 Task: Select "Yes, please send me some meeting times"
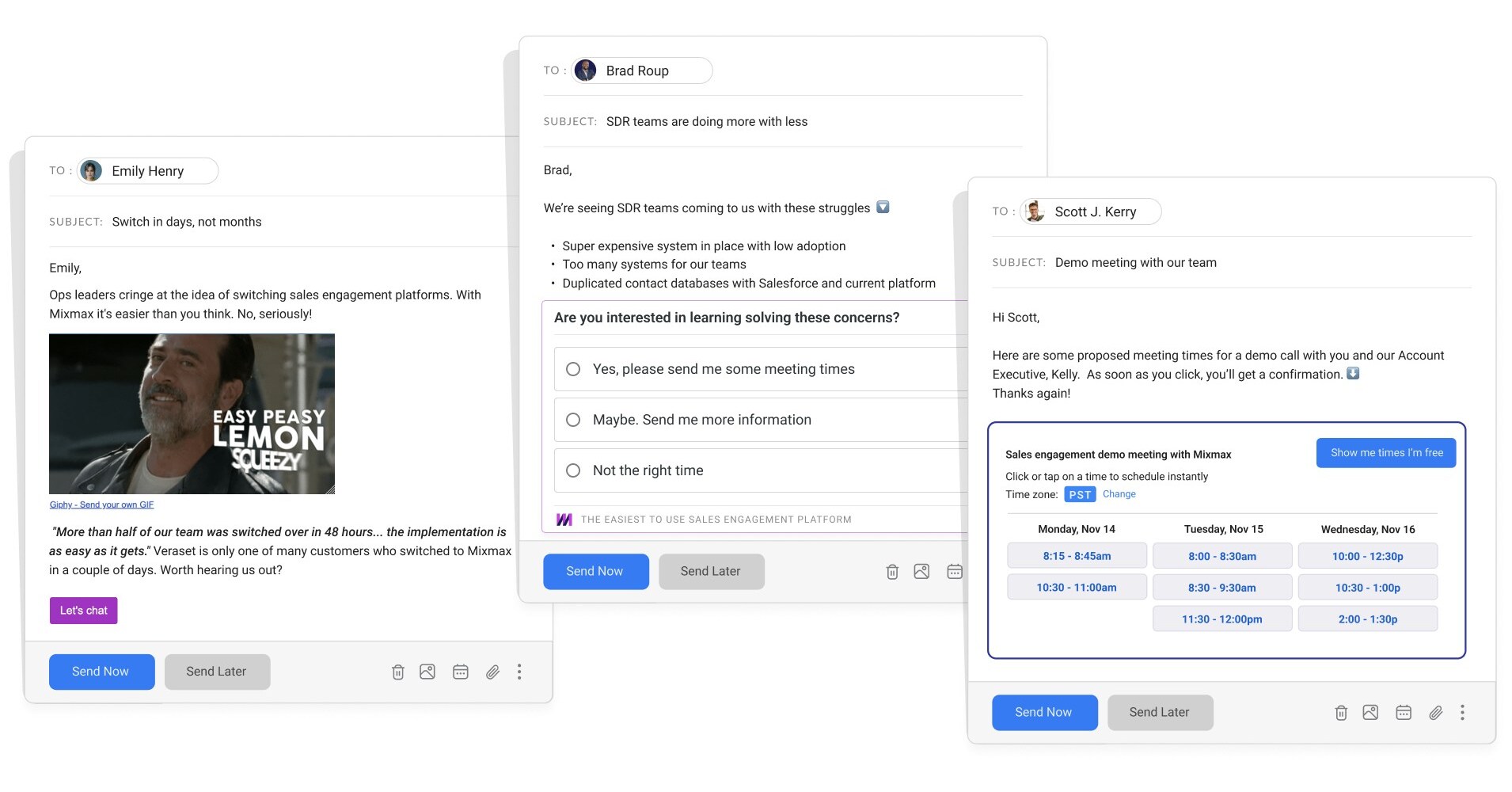[x=573, y=369]
